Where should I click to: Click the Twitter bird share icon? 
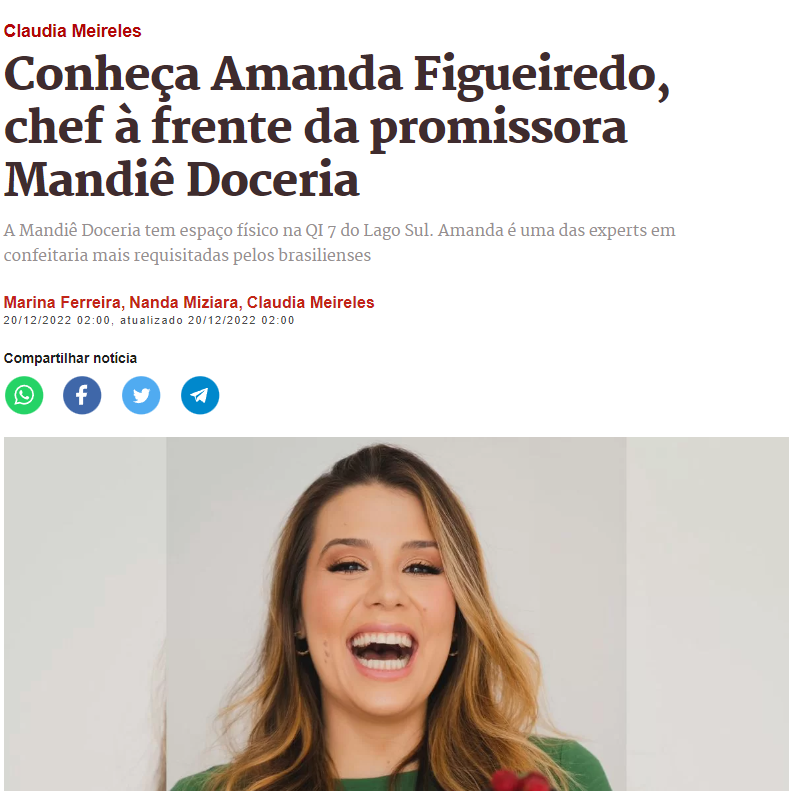point(141,395)
